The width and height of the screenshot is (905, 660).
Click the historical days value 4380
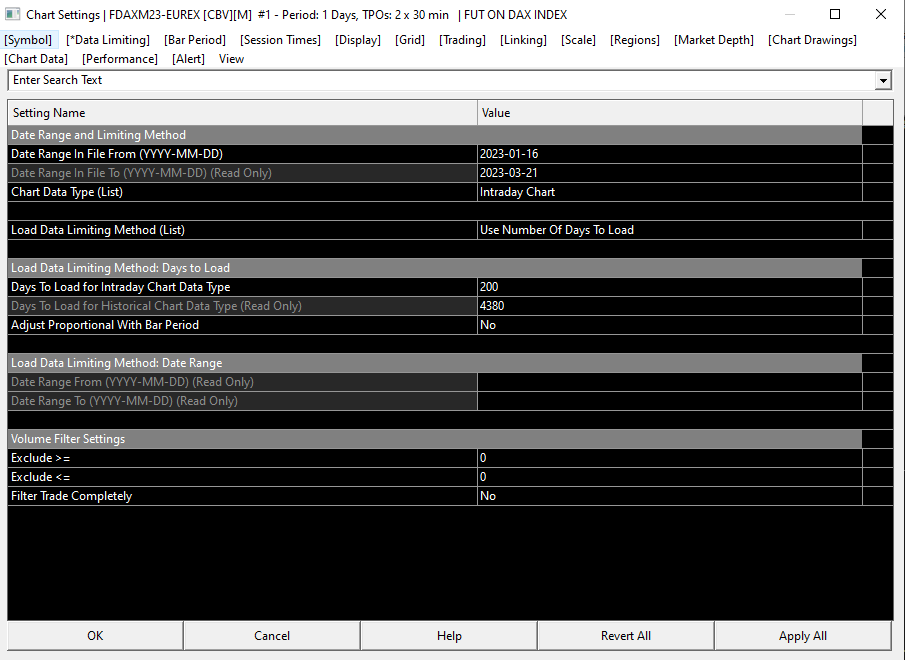pos(670,306)
